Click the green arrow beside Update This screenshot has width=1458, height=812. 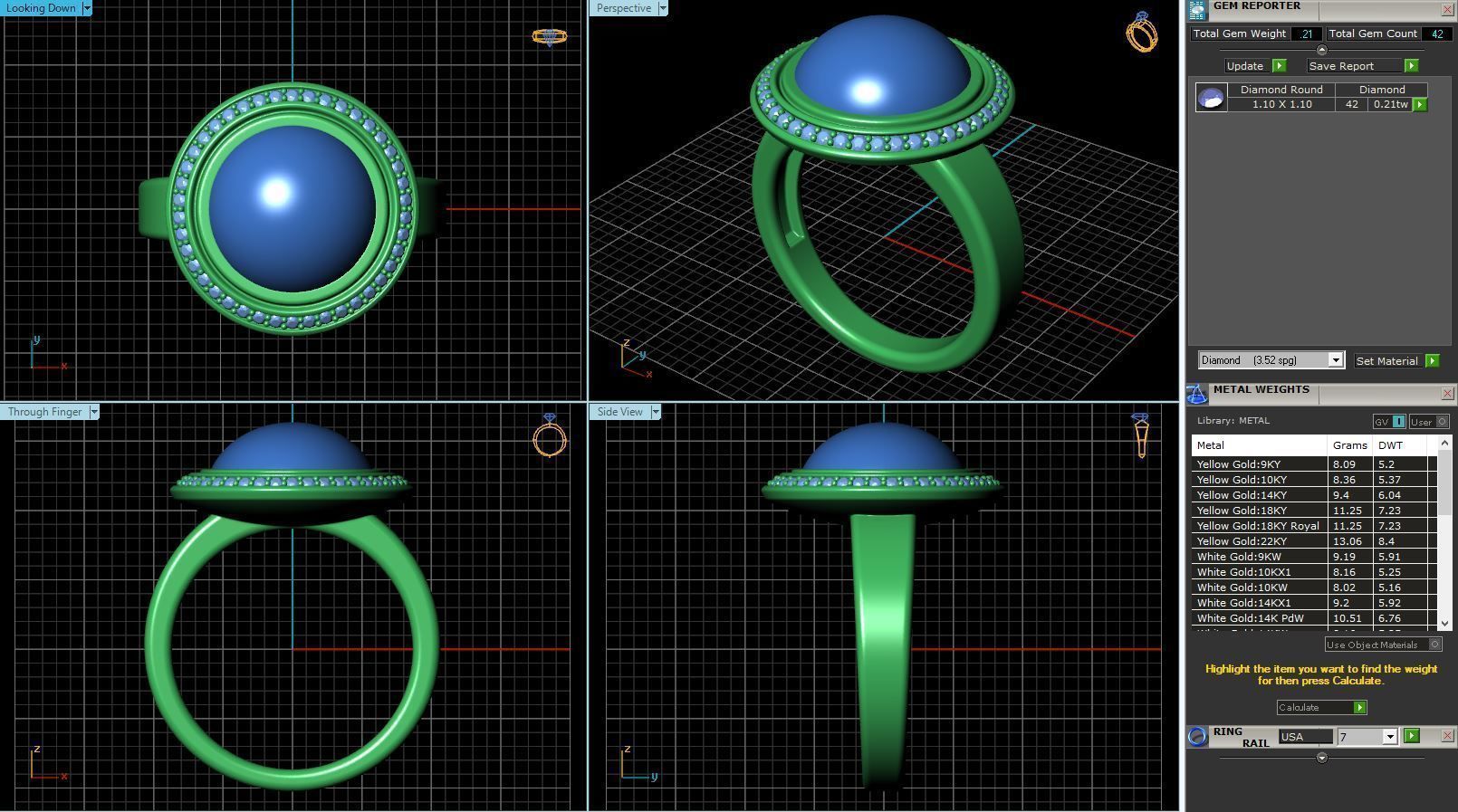pyautogui.click(x=1279, y=66)
